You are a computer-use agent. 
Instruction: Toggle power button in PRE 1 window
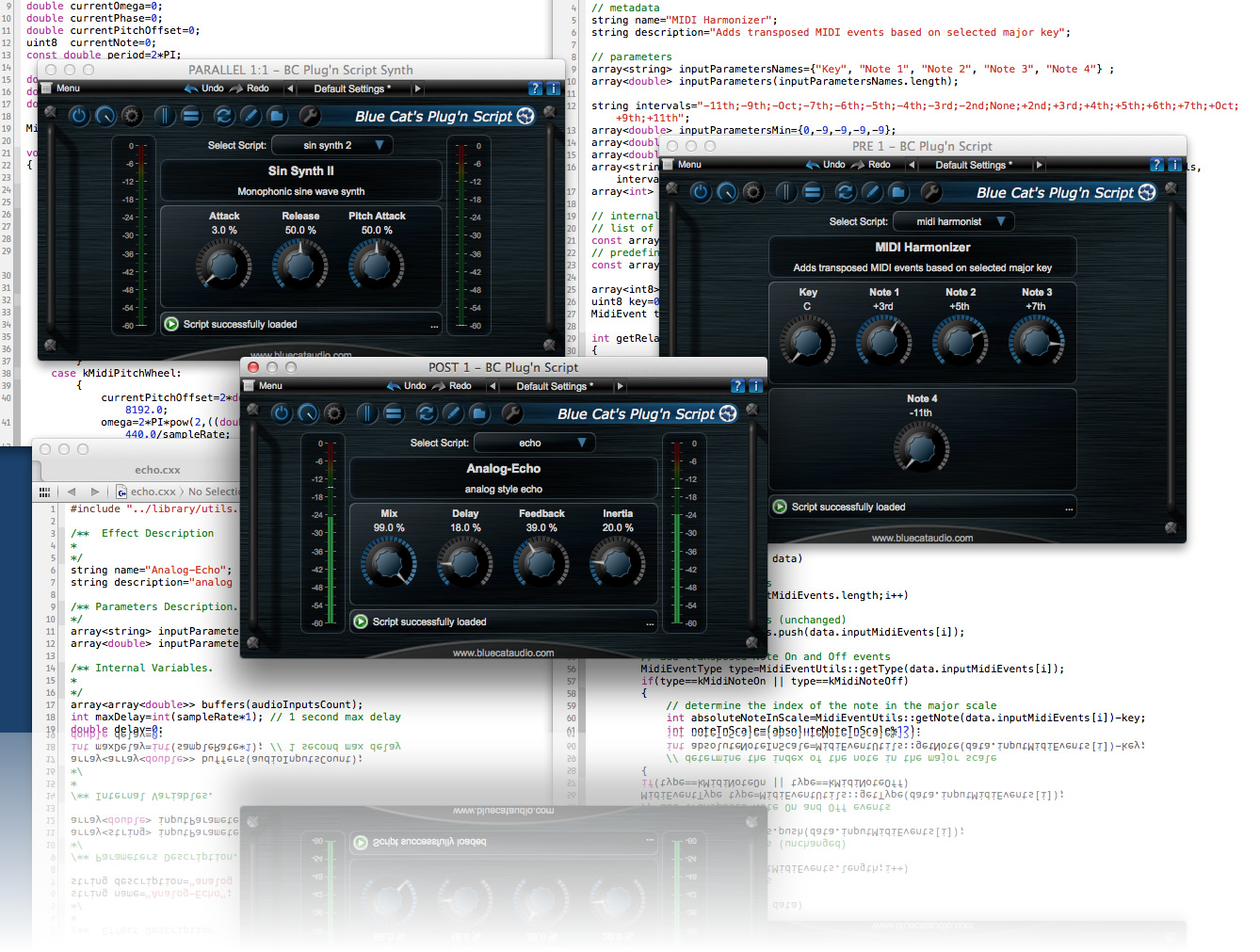[701, 192]
